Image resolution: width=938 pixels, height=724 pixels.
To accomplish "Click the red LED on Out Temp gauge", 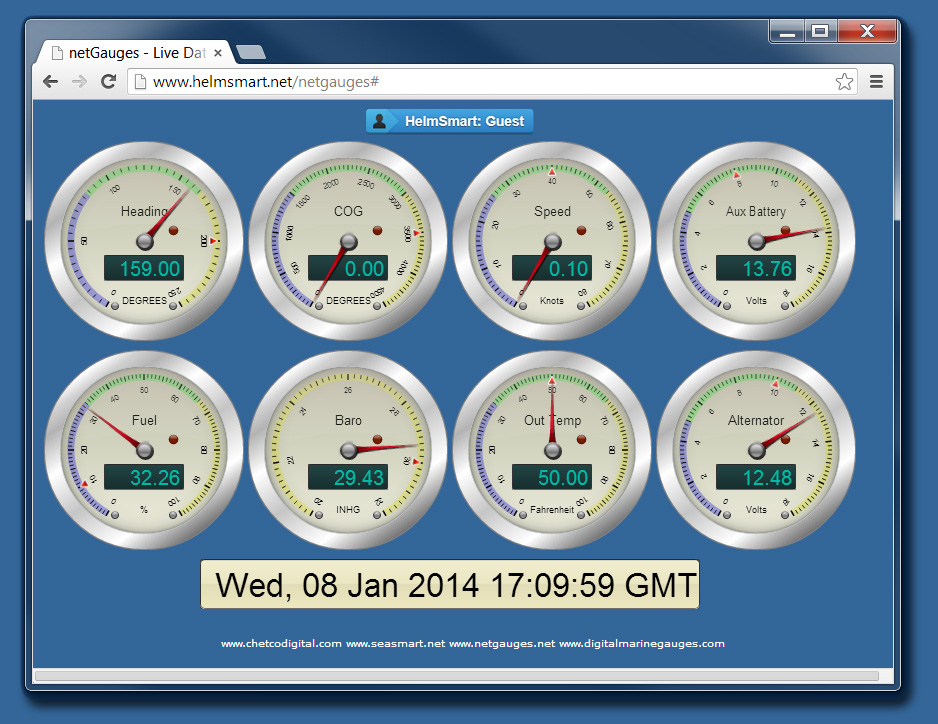I will [581, 439].
